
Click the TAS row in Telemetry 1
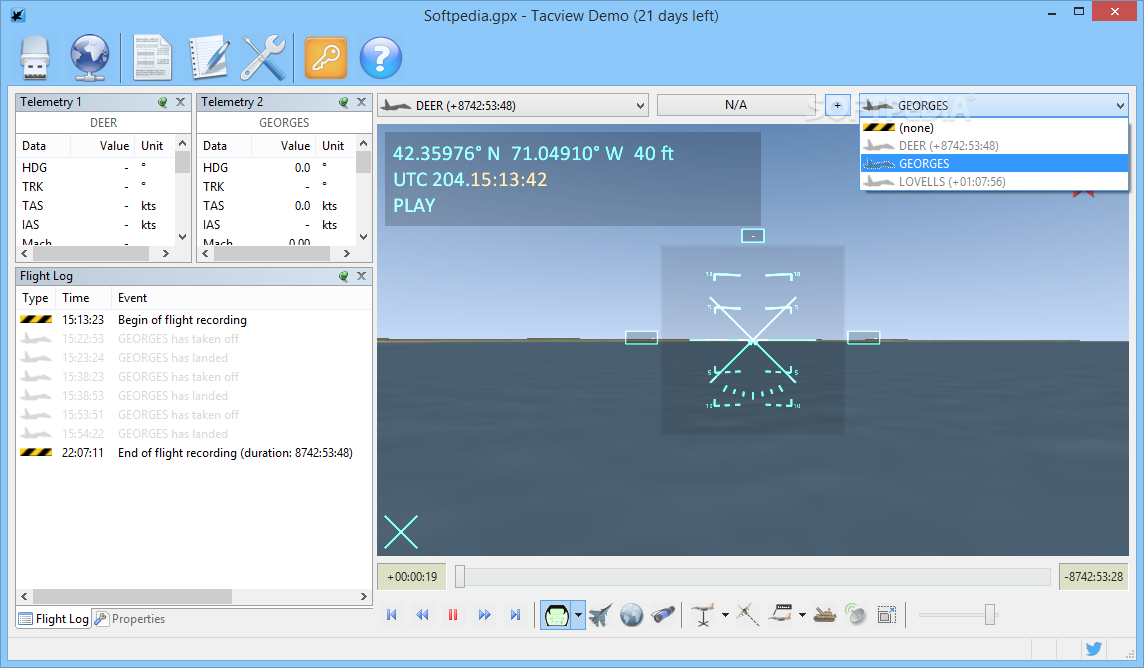(96, 206)
